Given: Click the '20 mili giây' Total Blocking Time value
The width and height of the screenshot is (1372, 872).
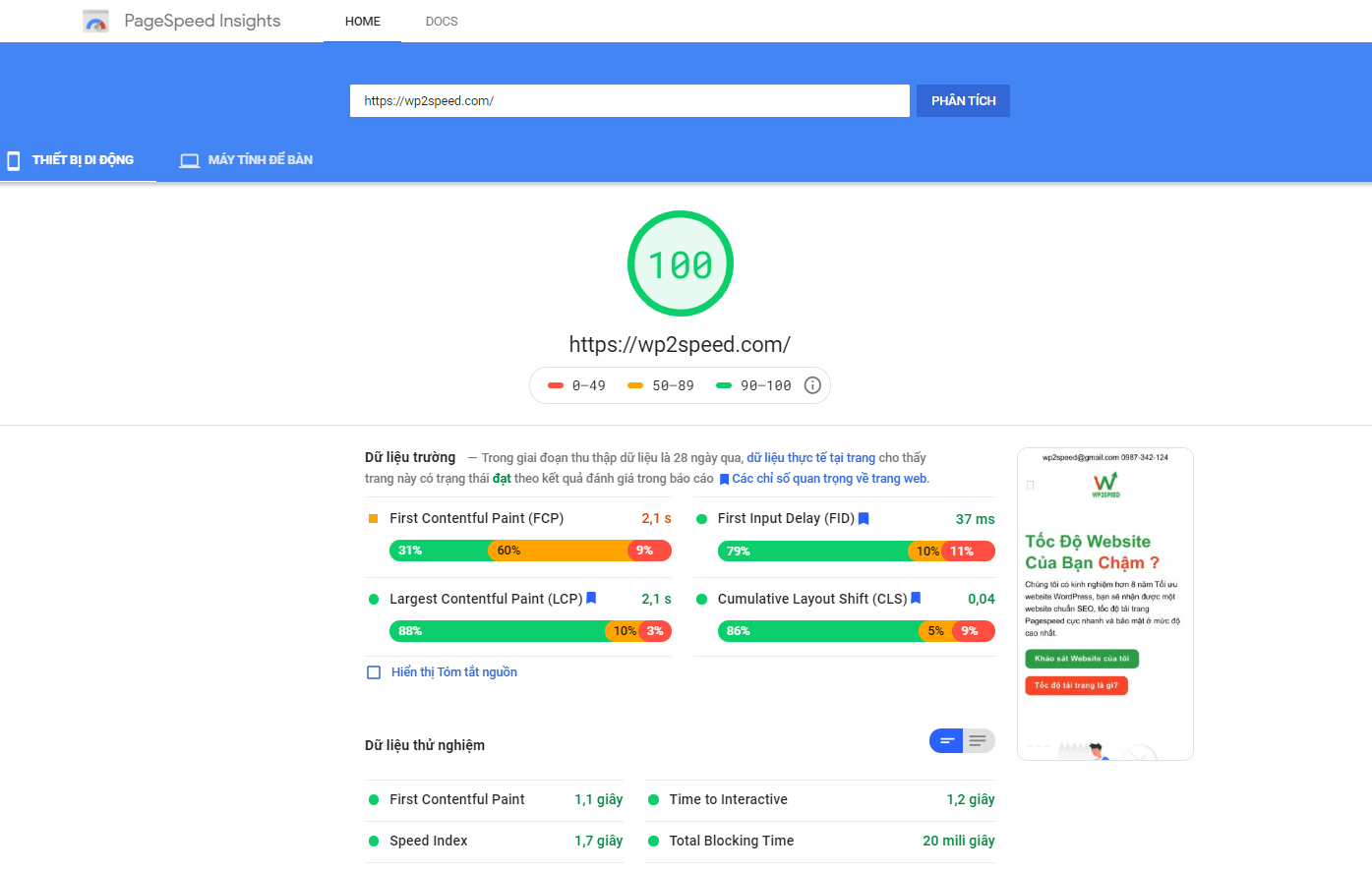Looking at the screenshot, I should 959,841.
